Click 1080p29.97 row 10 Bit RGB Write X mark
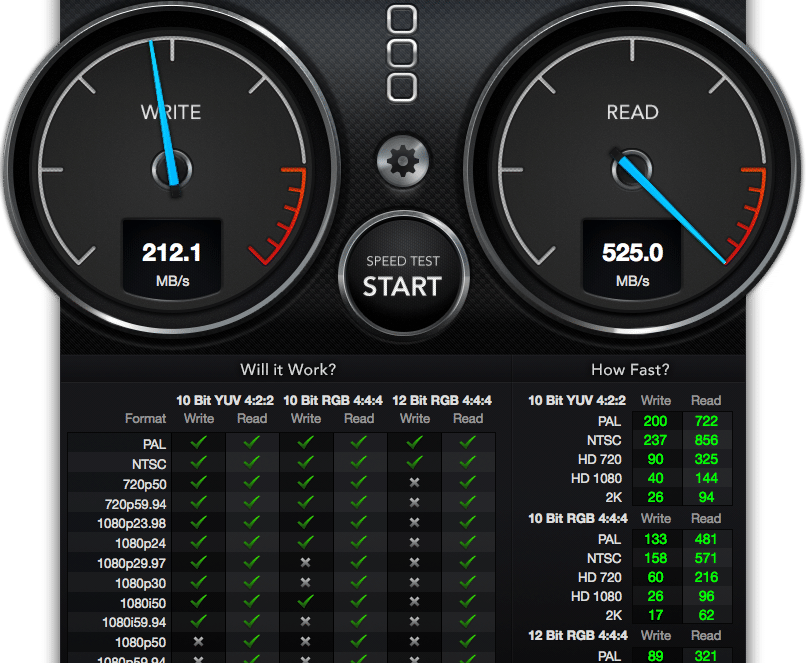 305,562
